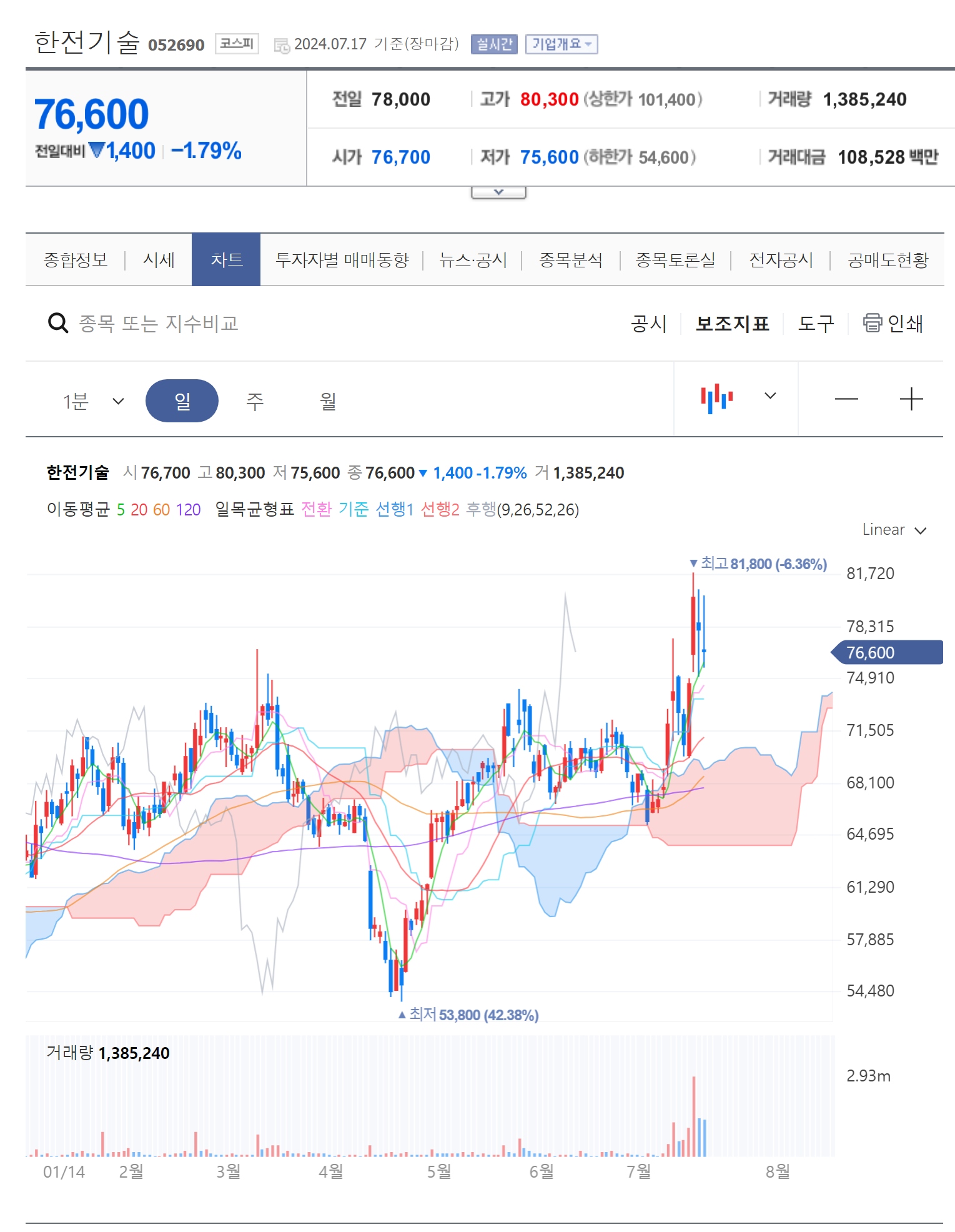Select the 주 weekly period toggle
The height and width of the screenshot is (1232, 955).
pos(255,400)
